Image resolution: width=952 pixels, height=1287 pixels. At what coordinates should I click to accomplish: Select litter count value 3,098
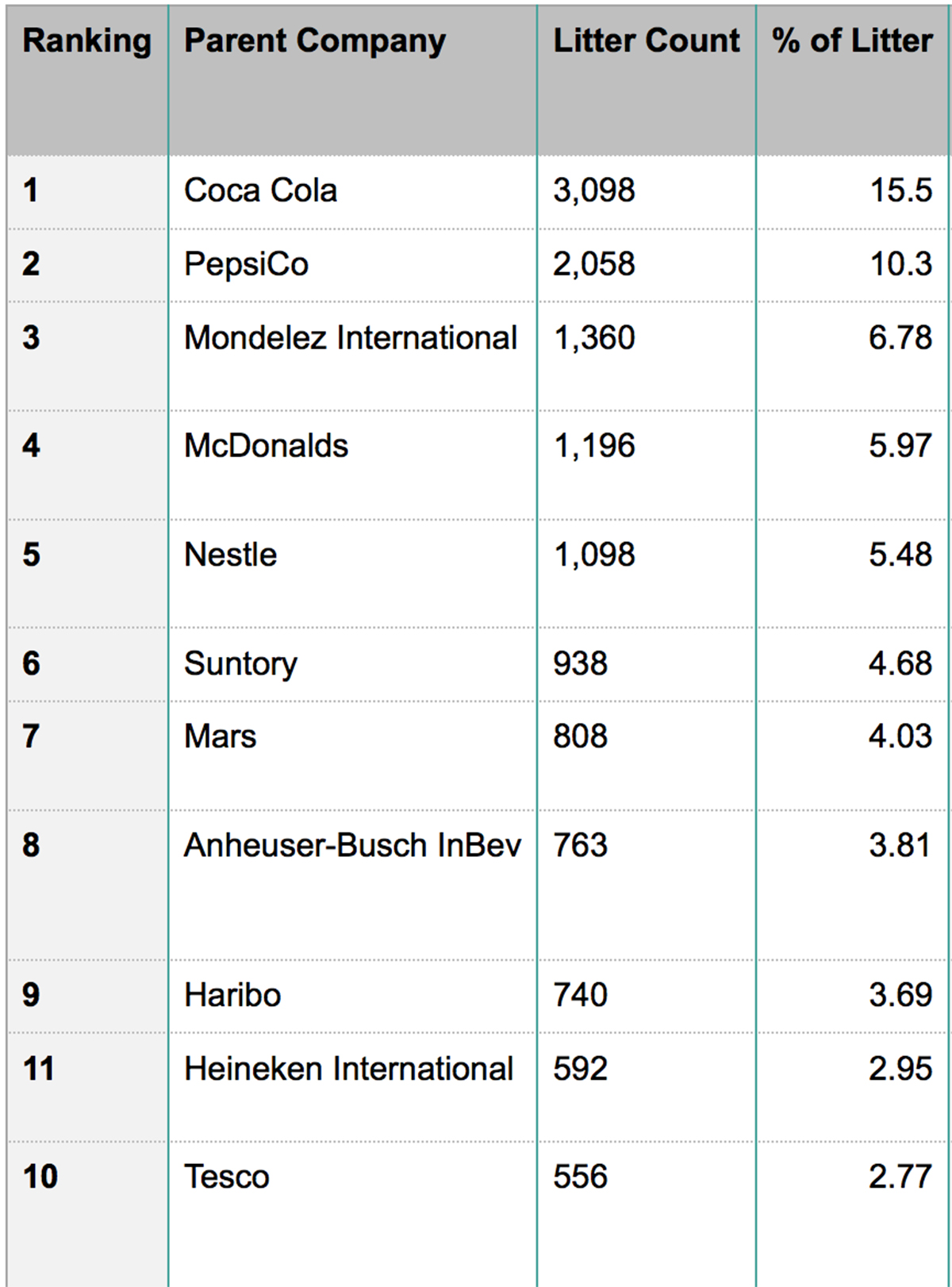click(593, 191)
